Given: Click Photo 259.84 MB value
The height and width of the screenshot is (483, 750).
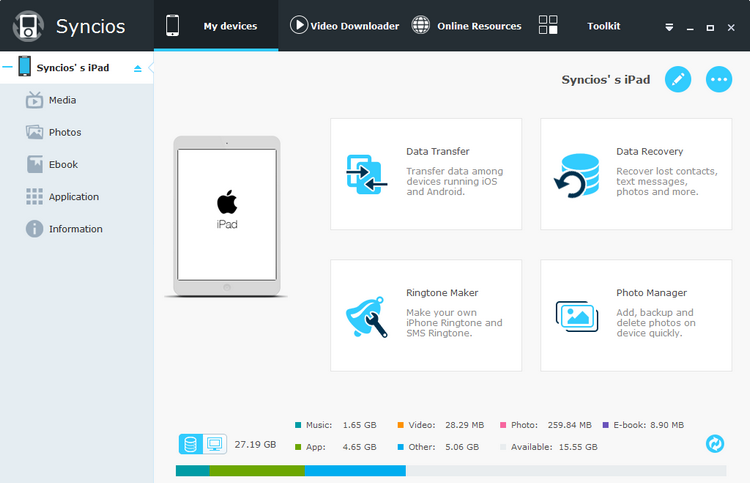Looking at the screenshot, I should [570, 425].
